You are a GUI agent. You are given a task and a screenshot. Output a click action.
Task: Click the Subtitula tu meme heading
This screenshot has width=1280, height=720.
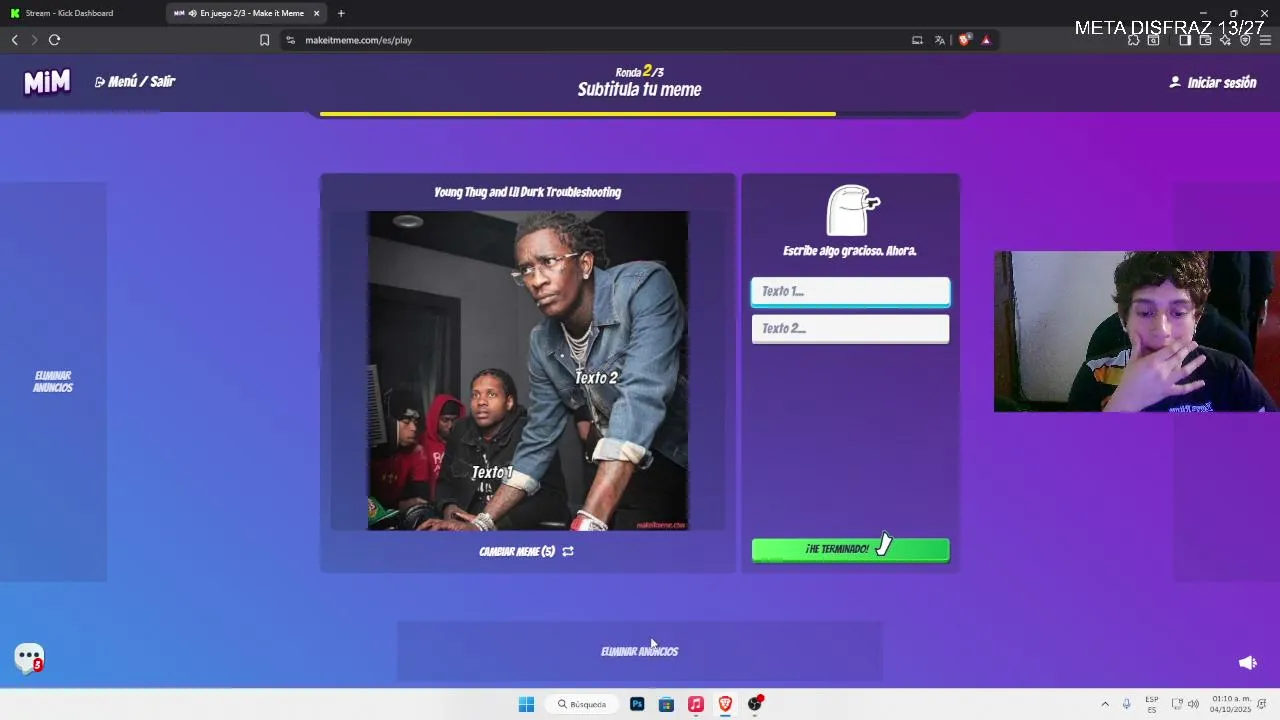(639, 89)
